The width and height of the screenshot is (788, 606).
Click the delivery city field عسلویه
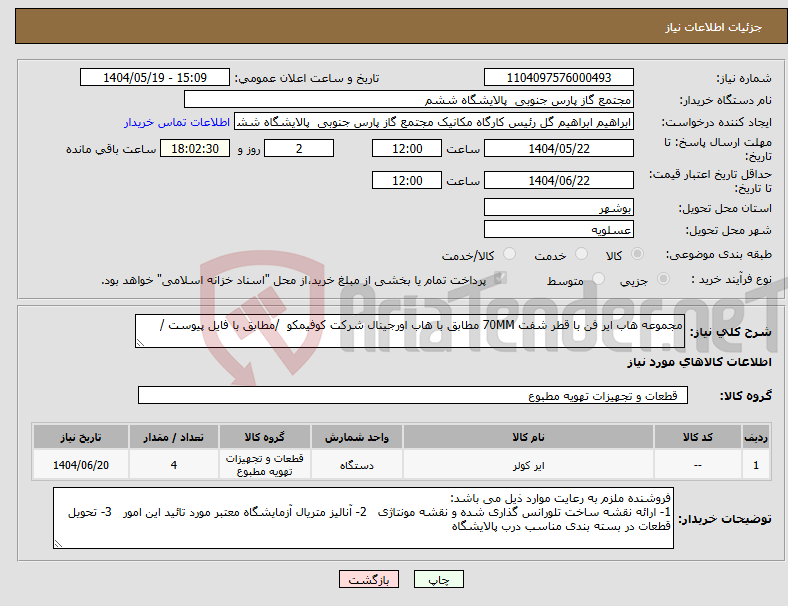click(x=559, y=230)
